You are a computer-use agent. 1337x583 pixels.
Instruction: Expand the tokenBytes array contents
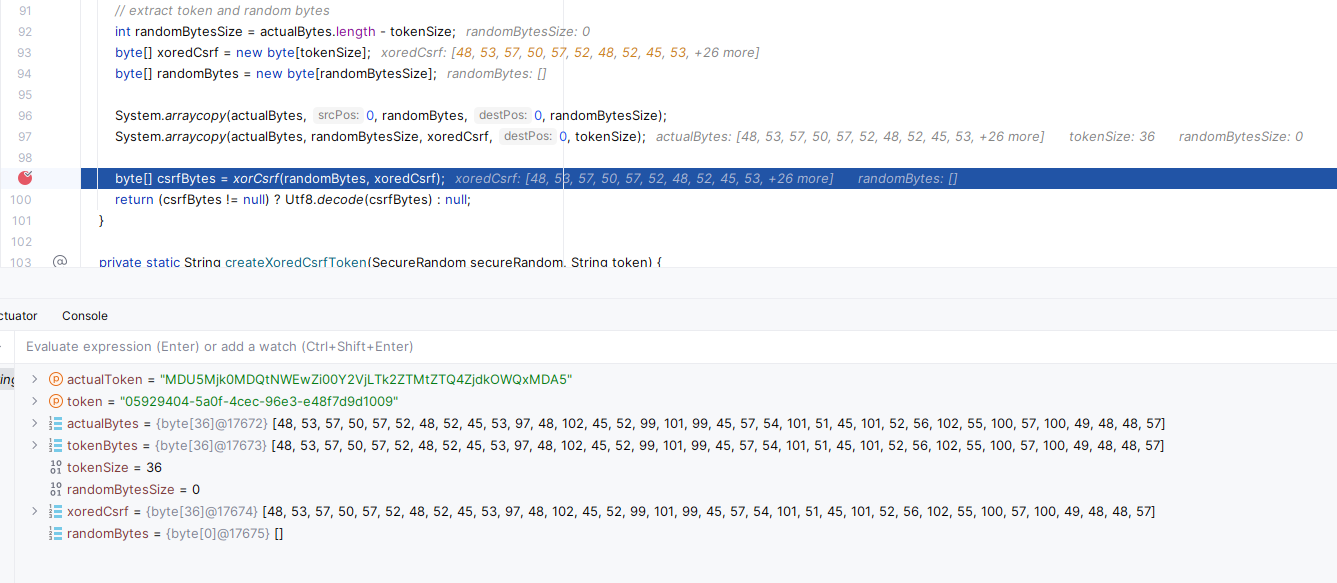click(x=36, y=445)
